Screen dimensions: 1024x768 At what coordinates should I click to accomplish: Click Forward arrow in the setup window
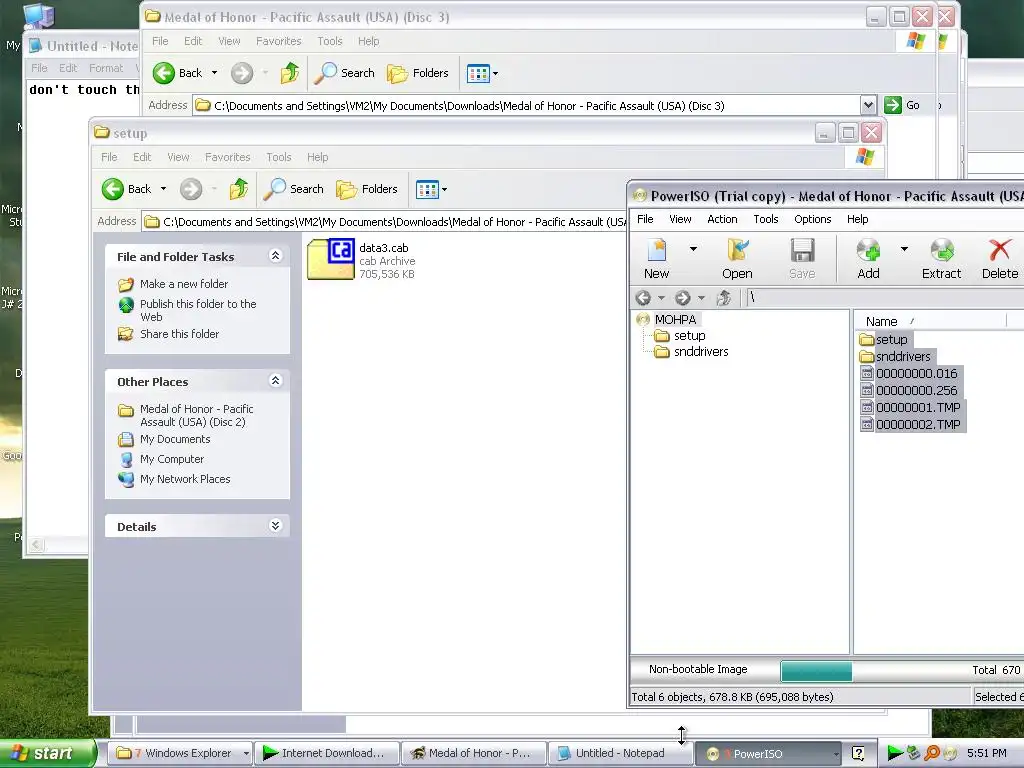(191, 189)
